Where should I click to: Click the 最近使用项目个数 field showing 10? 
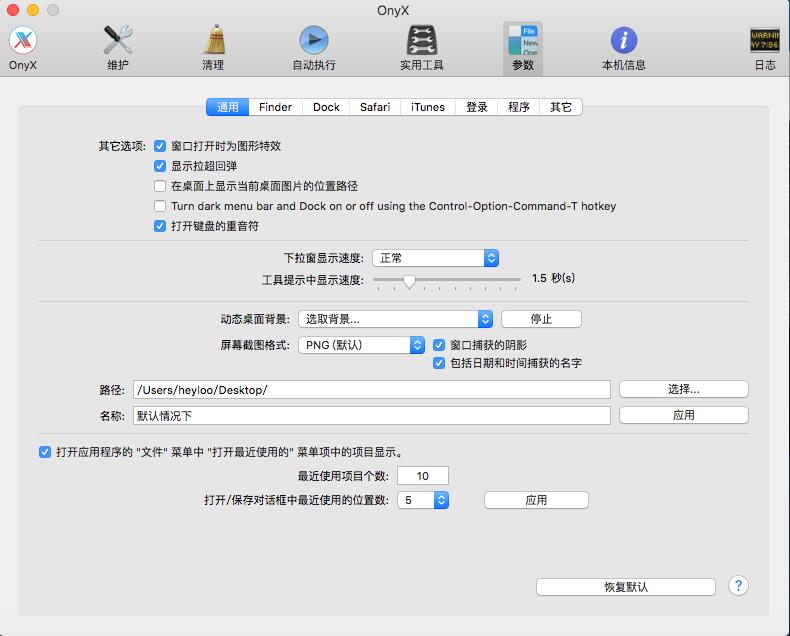pyautogui.click(x=423, y=476)
